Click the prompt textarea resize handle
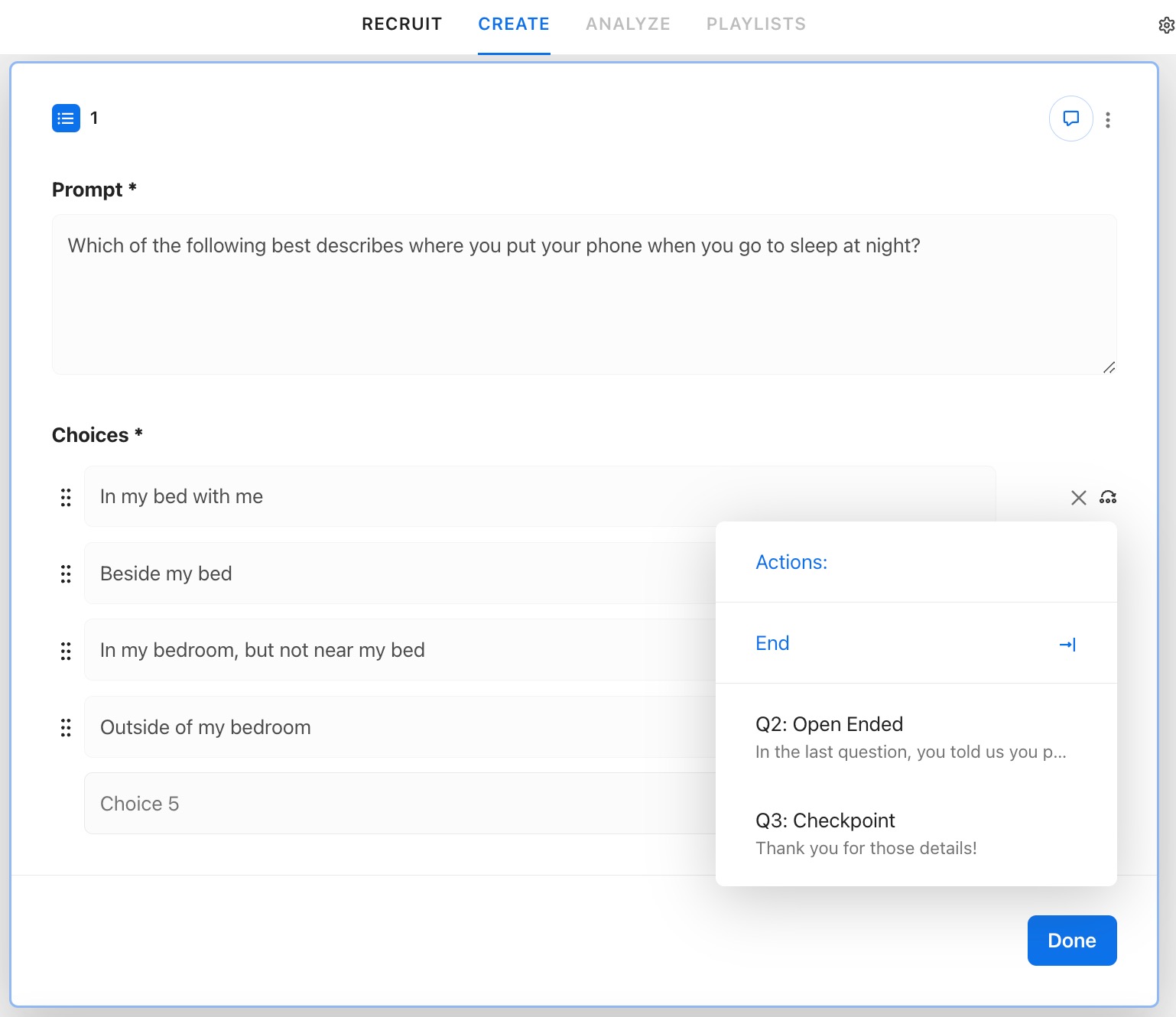The image size is (1176, 1017). click(x=1109, y=367)
